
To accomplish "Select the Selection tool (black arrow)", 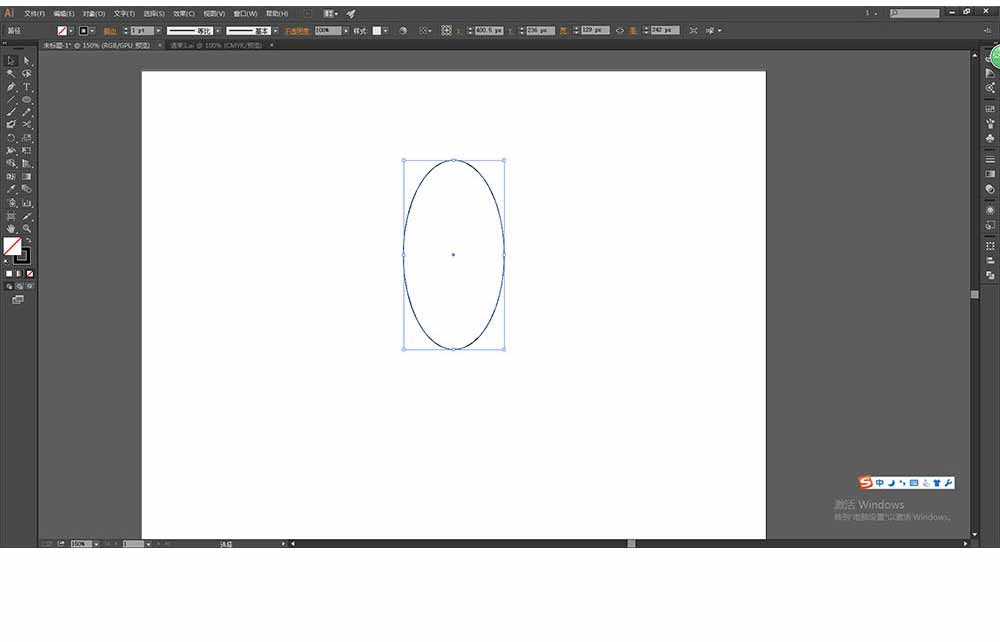I will 11,61.
